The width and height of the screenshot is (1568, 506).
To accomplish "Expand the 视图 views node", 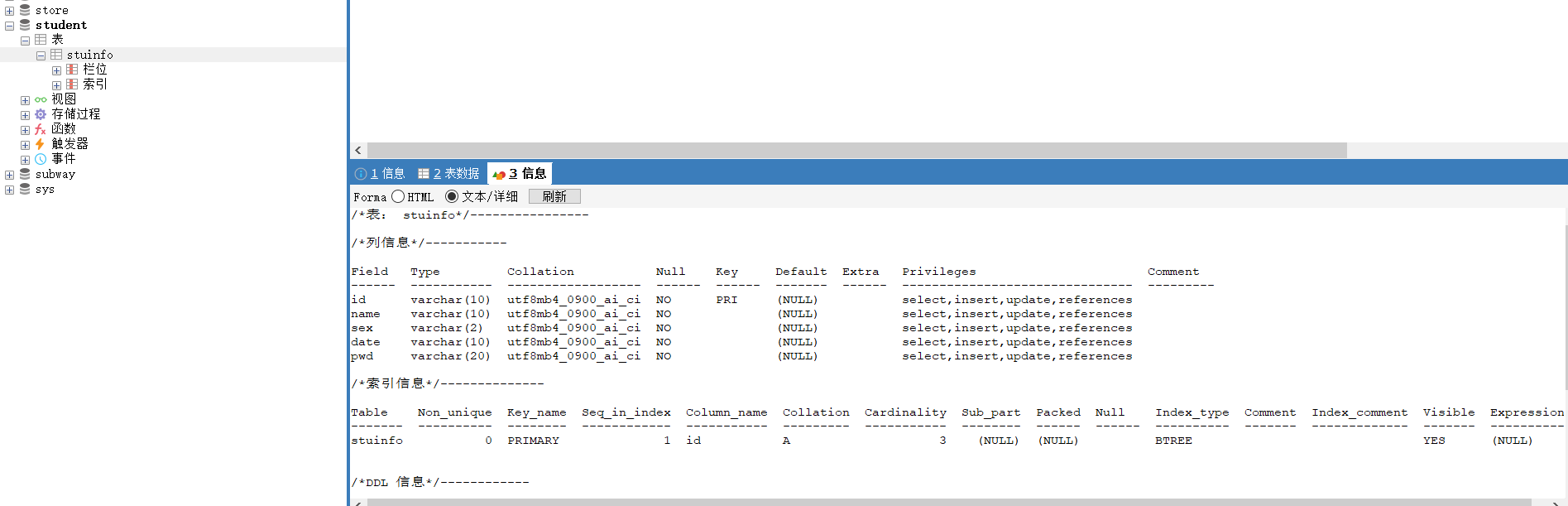I will pyautogui.click(x=25, y=100).
